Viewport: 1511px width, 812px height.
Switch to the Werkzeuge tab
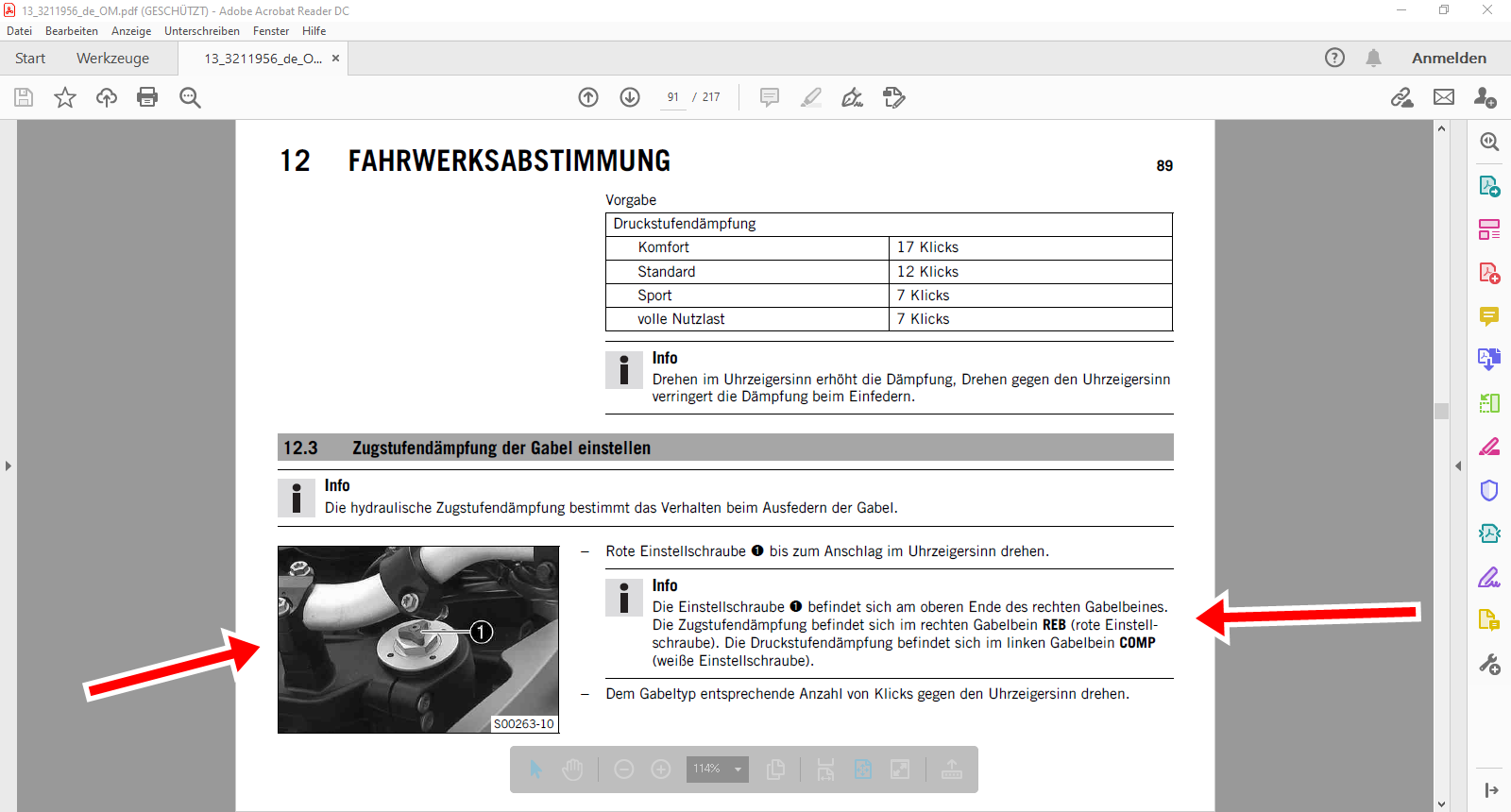click(x=112, y=59)
